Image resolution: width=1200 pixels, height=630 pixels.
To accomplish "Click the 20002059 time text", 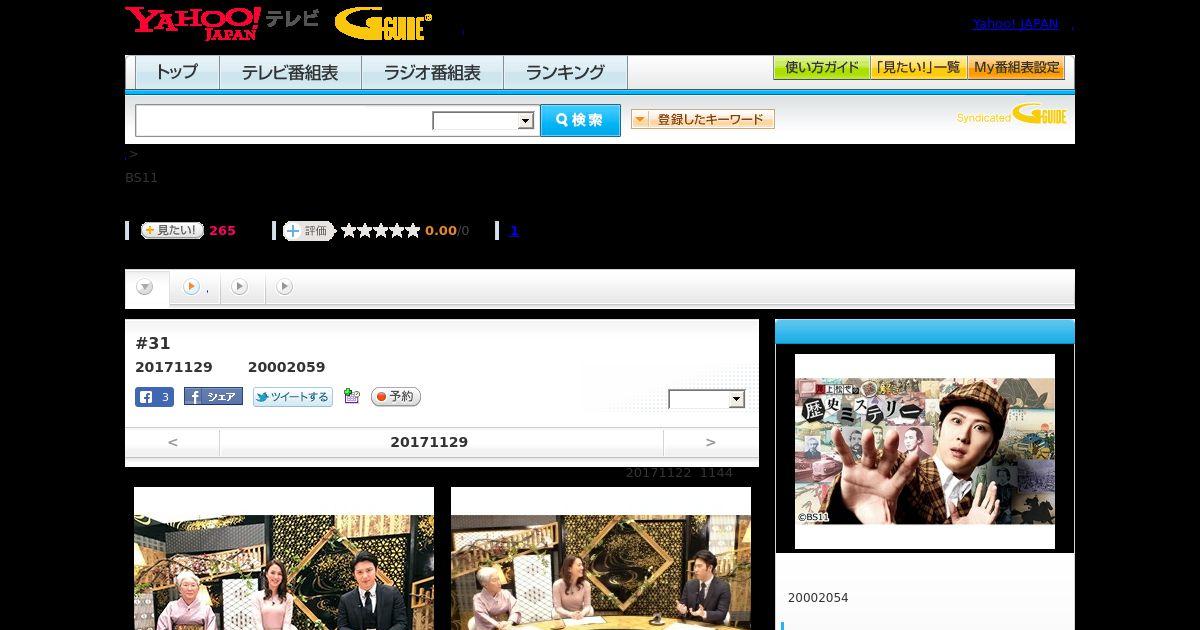I will [286, 367].
